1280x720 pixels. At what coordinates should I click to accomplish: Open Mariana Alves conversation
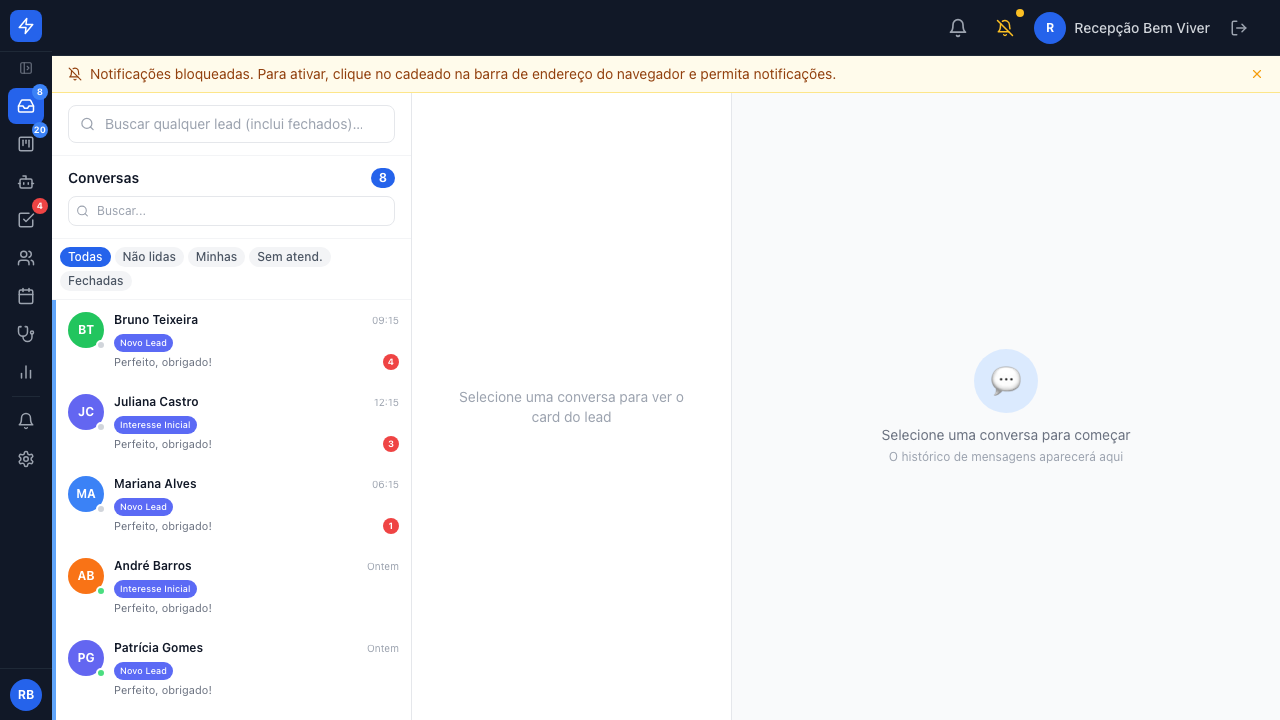(233, 505)
